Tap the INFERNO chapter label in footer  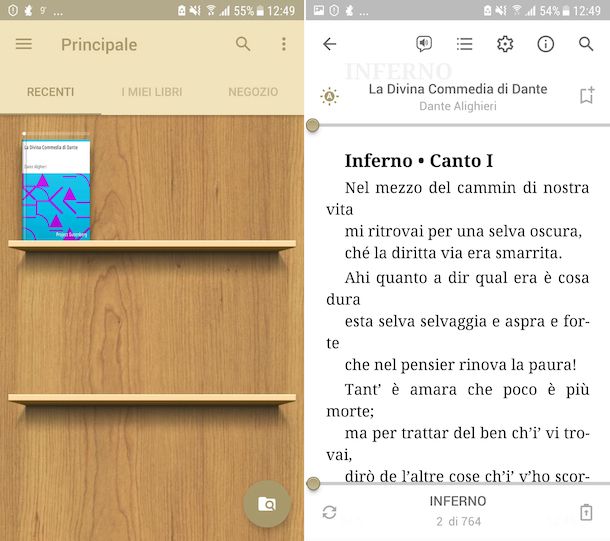pyautogui.click(x=458, y=501)
